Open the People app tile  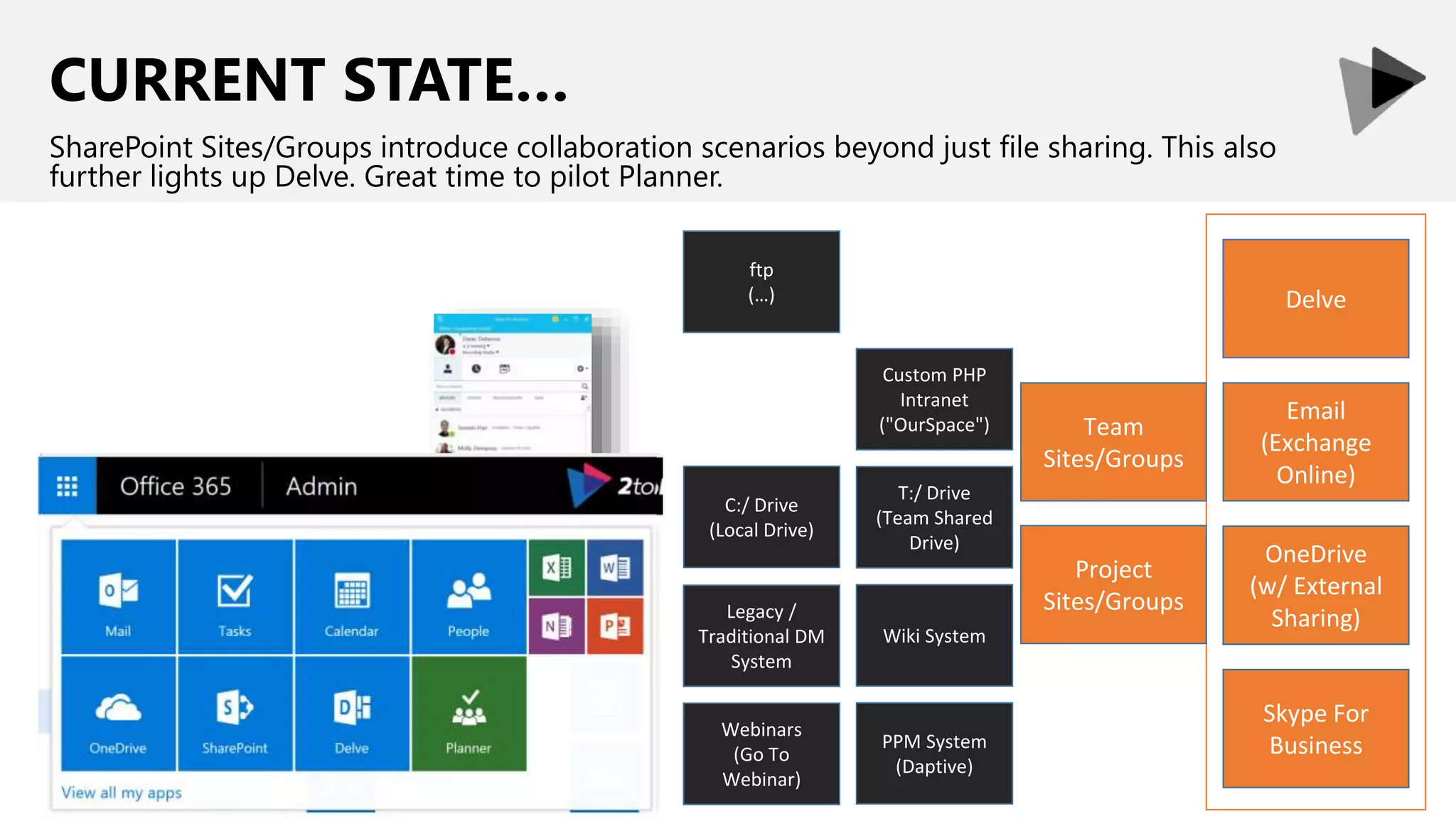pos(469,596)
